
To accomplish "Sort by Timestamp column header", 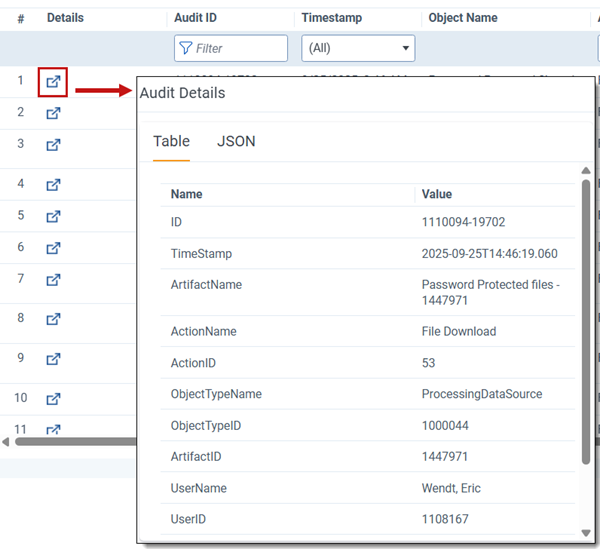I will (x=331, y=18).
